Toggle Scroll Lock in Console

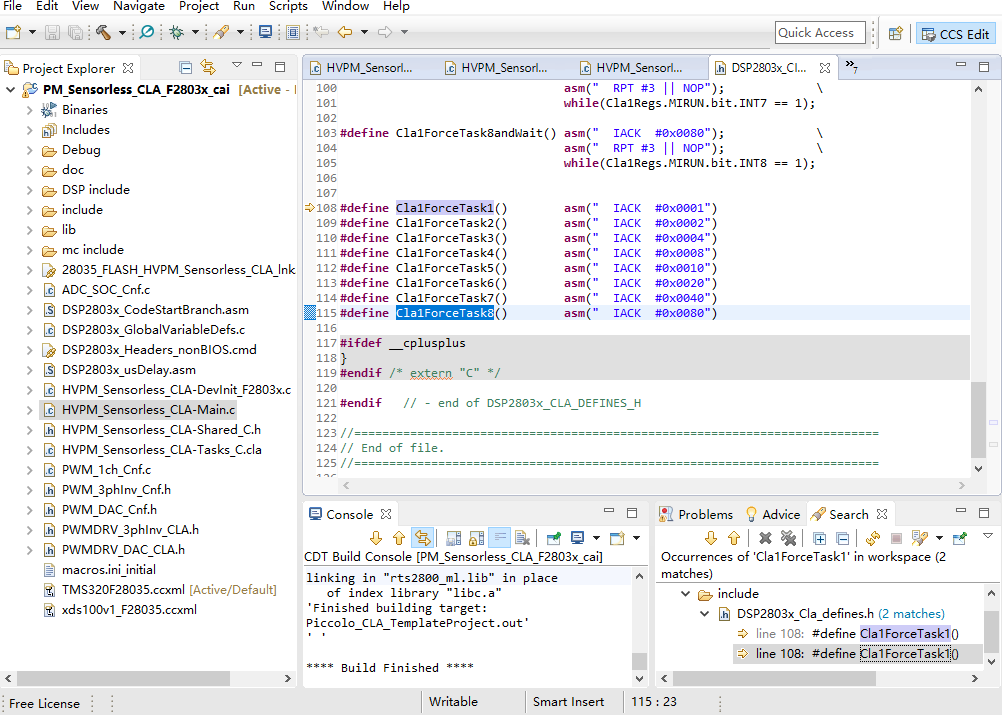476,539
